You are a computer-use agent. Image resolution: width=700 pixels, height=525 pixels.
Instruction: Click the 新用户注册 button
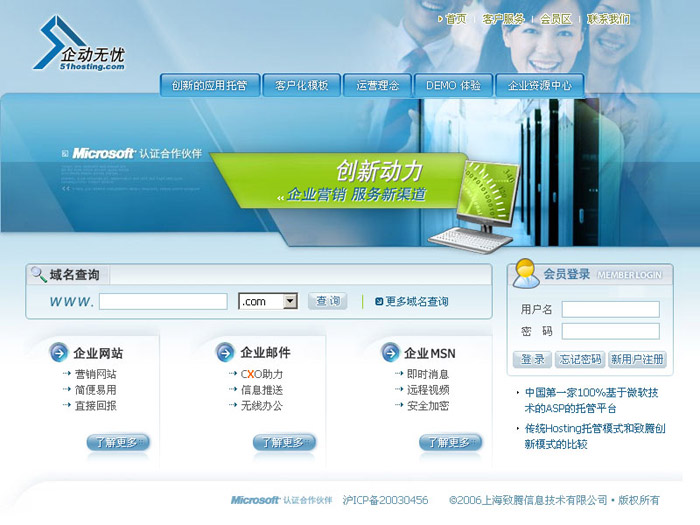coord(637,359)
